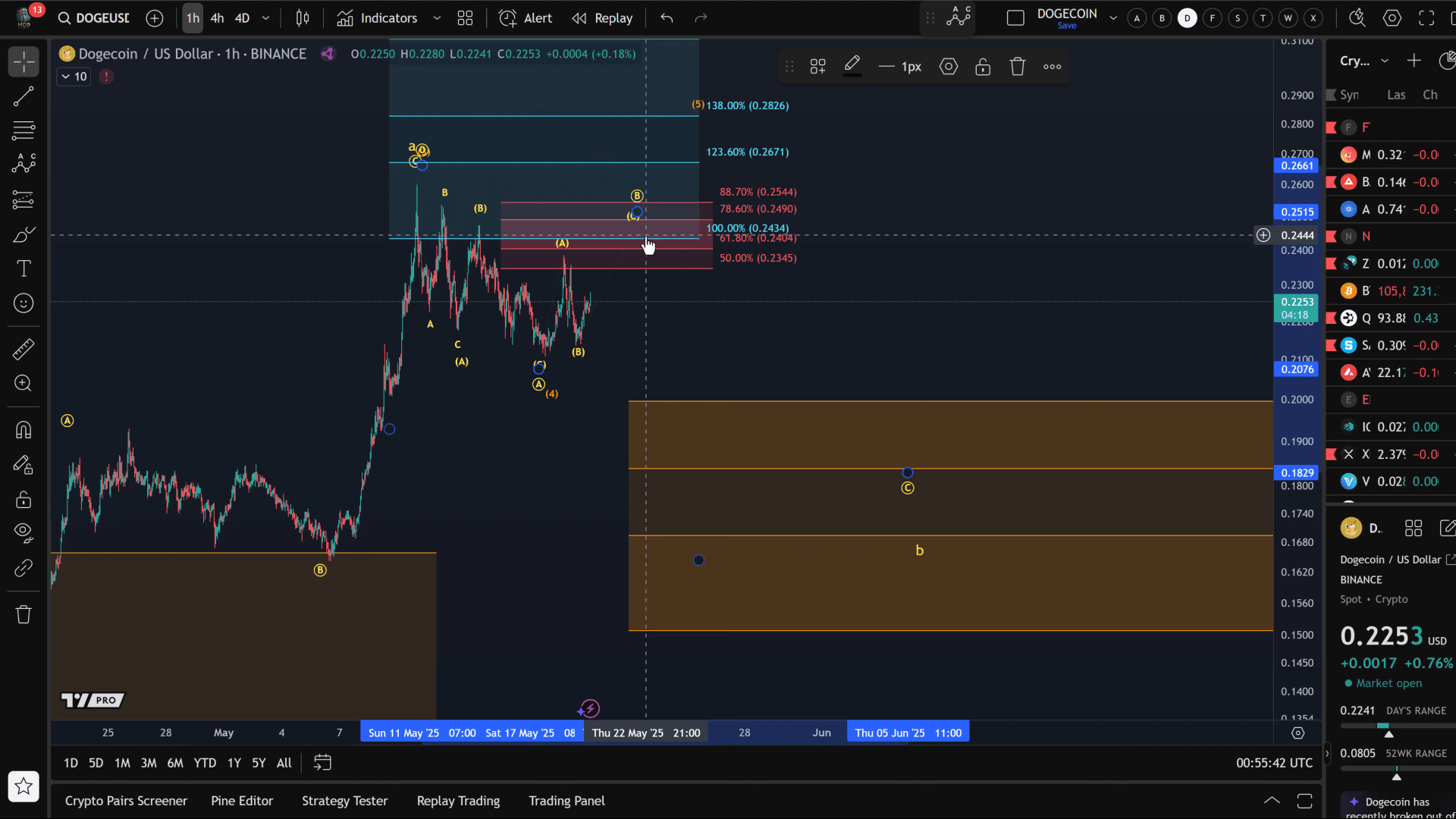The height and width of the screenshot is (819, 1456).
Task: Click the trash icon to remove drawings
Action: (x=24, y=614)
